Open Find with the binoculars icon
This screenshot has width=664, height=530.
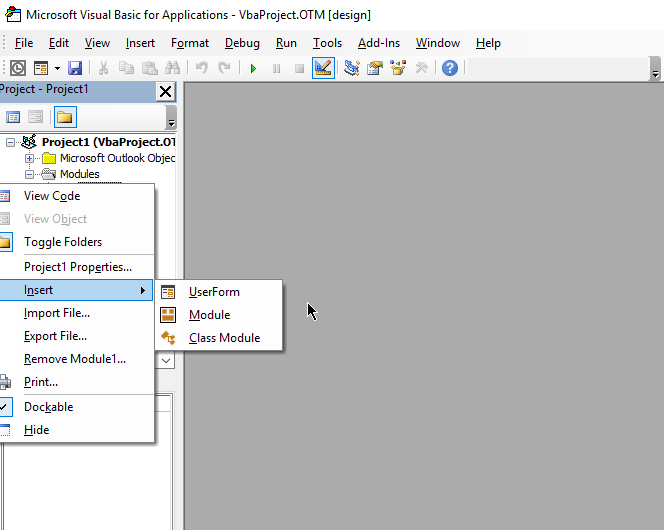[x=172, y=68]
